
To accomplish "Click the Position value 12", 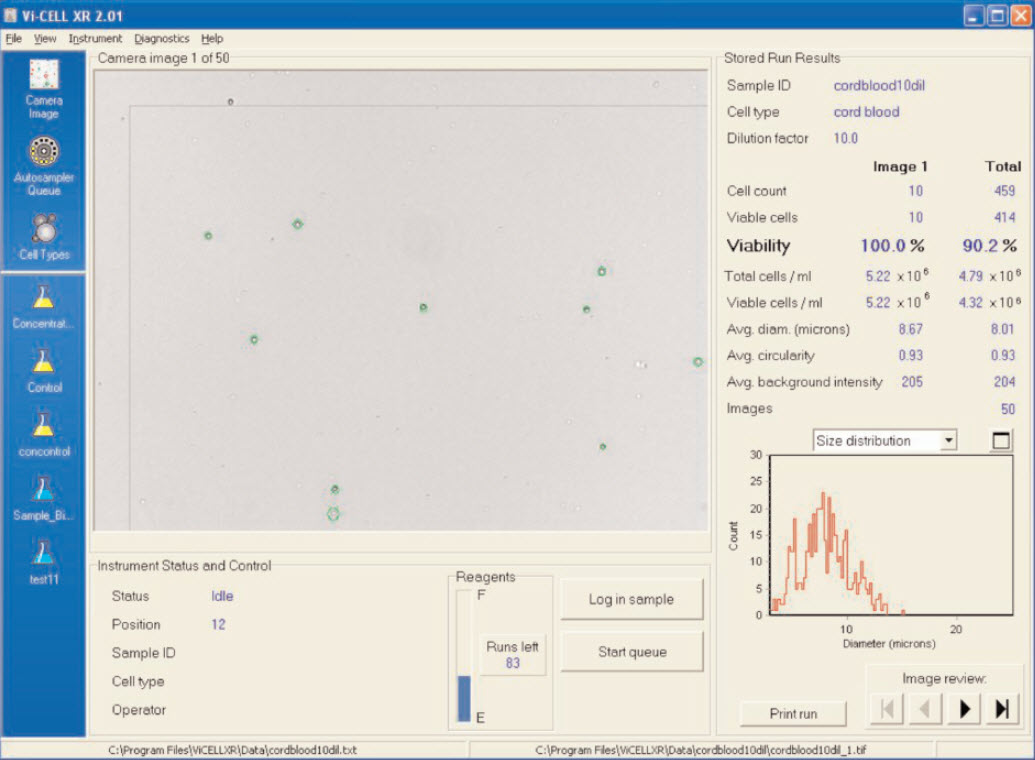I will click(218, 624).
